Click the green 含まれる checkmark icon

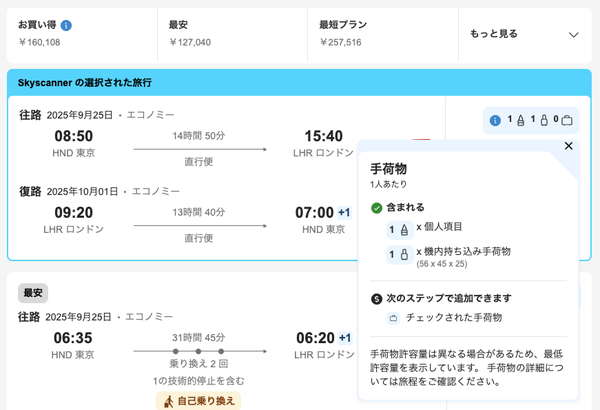point(376,208)
